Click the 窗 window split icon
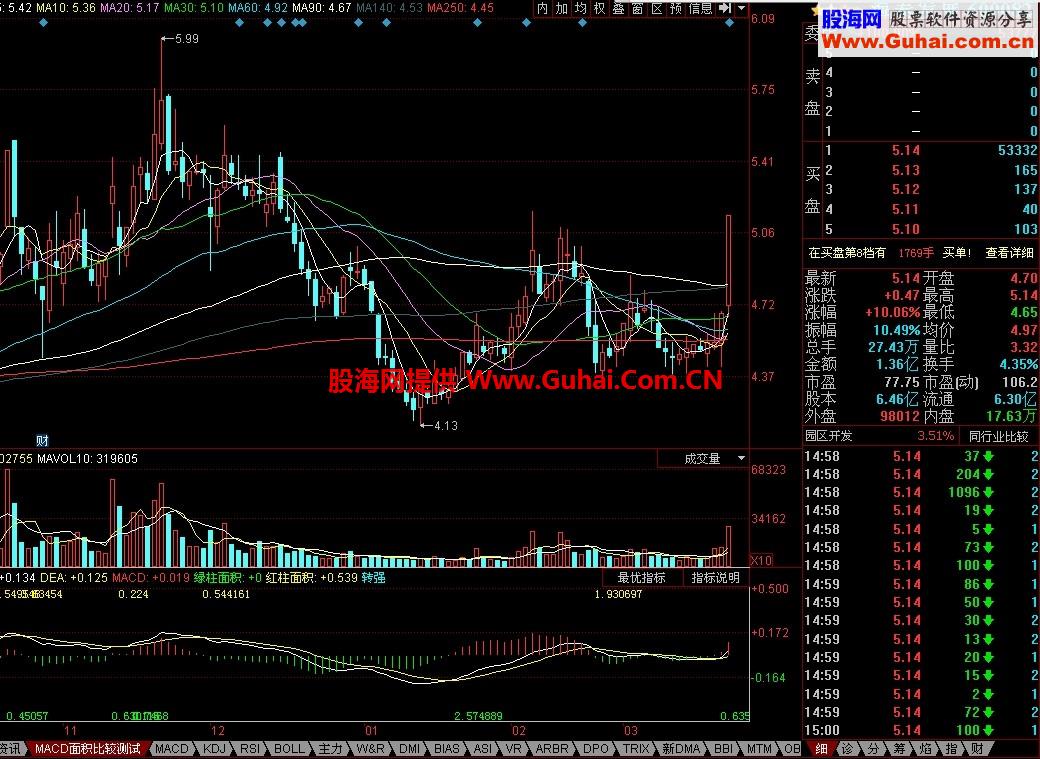The width and height of the screenshot is (1040, 759). pos(635,8)
